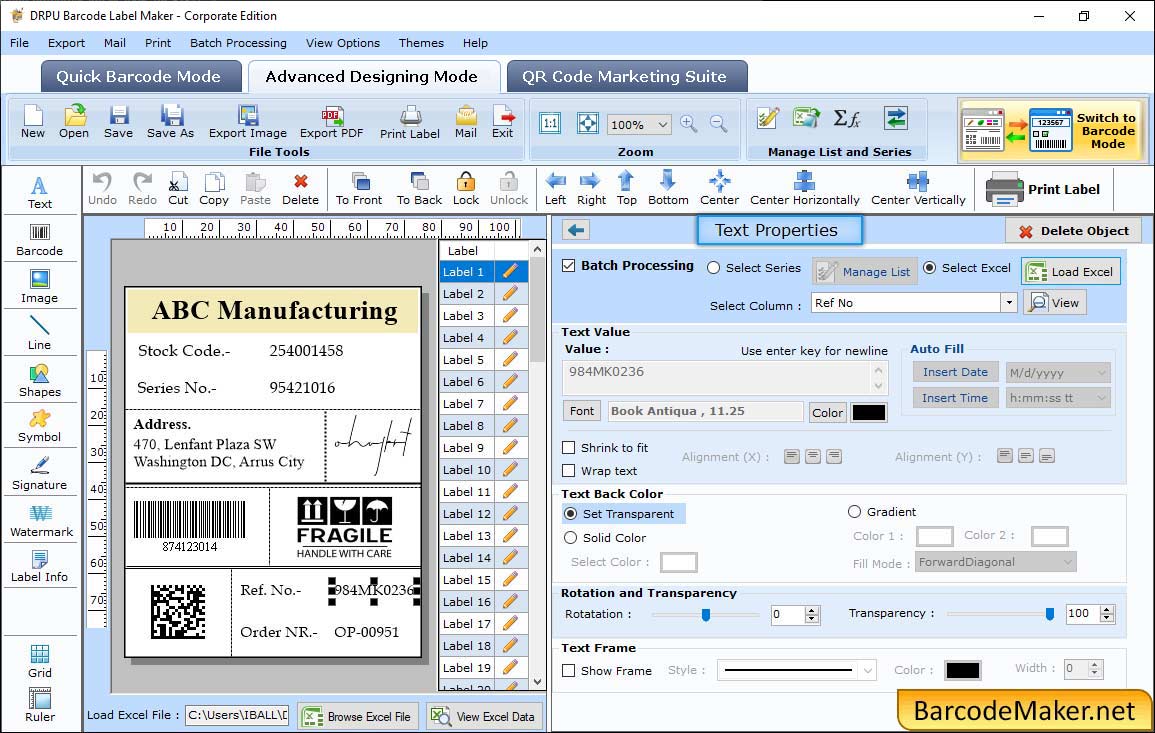
Task: Uncheck Batch Processing checkbox
Action: pos(569,266)
